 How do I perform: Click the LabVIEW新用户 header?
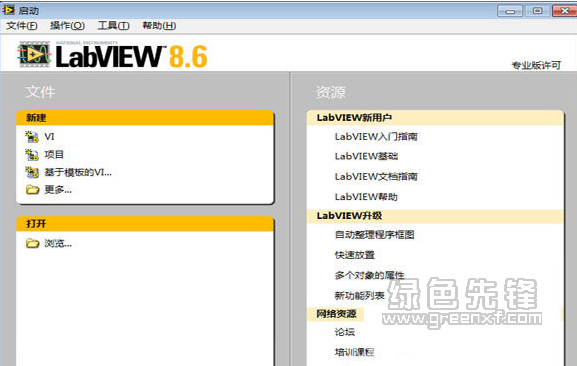pyautogui.click(x=435, y=118)
